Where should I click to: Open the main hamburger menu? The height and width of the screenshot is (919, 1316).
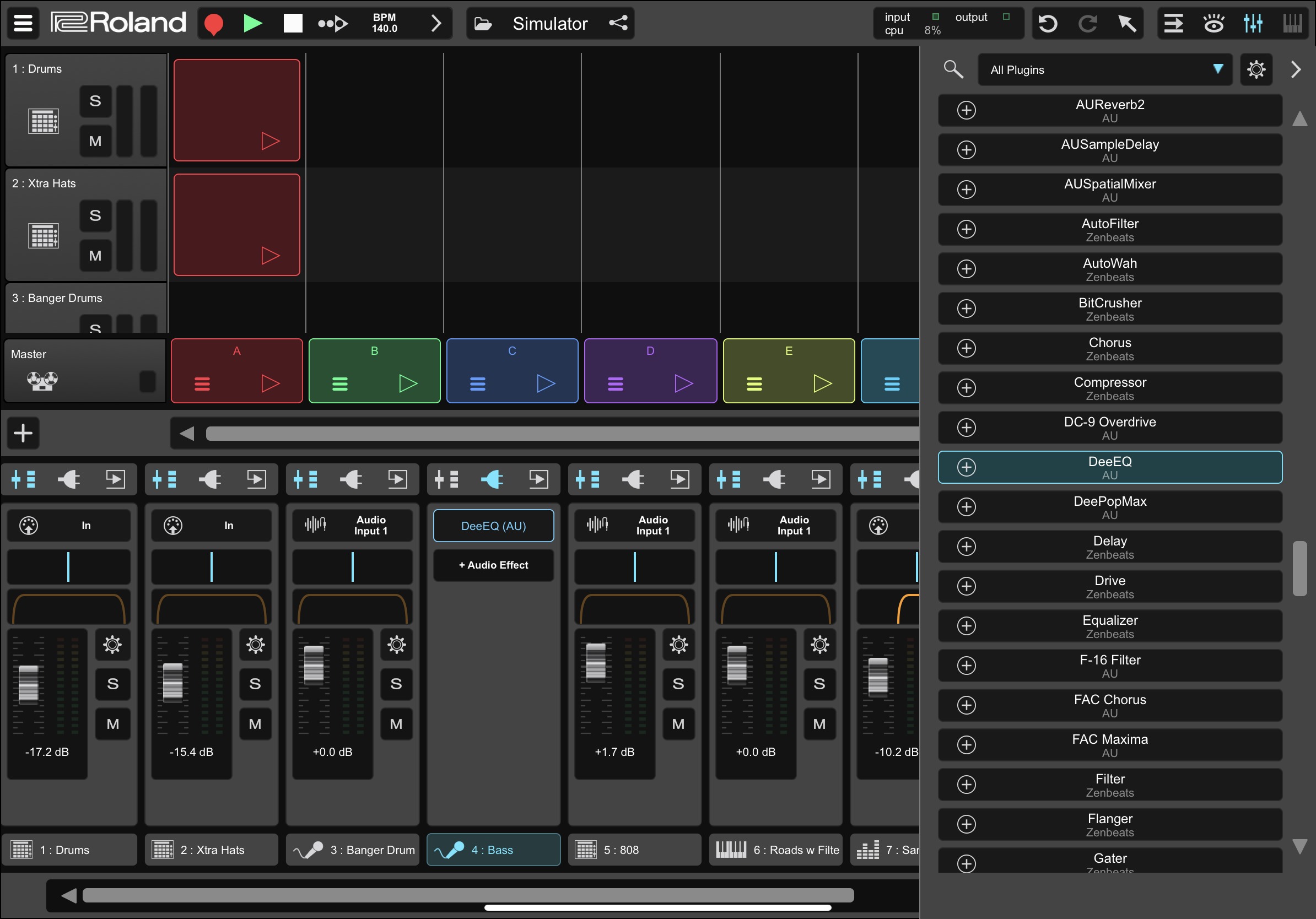point(23,24)
